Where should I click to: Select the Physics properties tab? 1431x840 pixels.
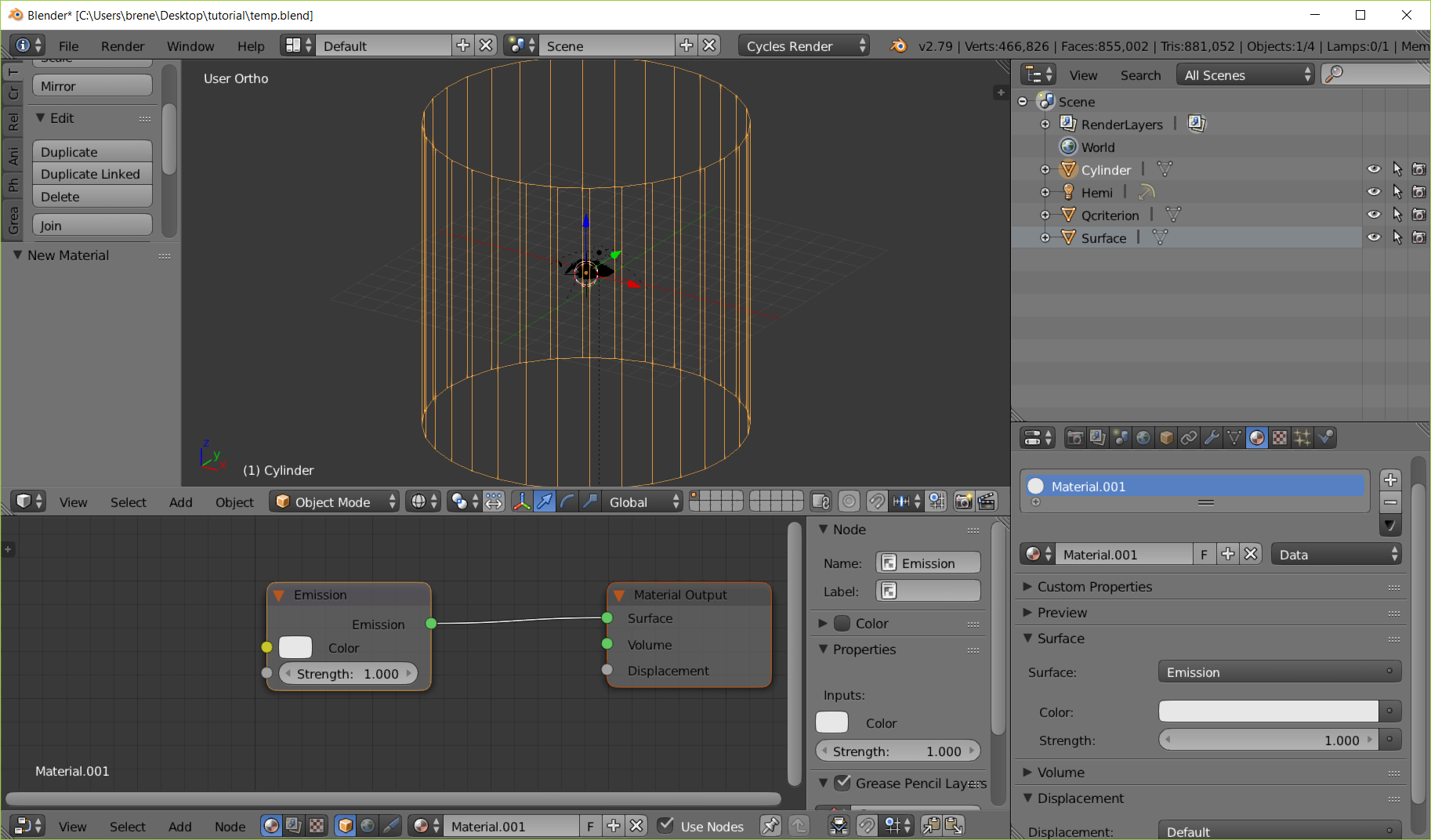[x=1326, y=437]
